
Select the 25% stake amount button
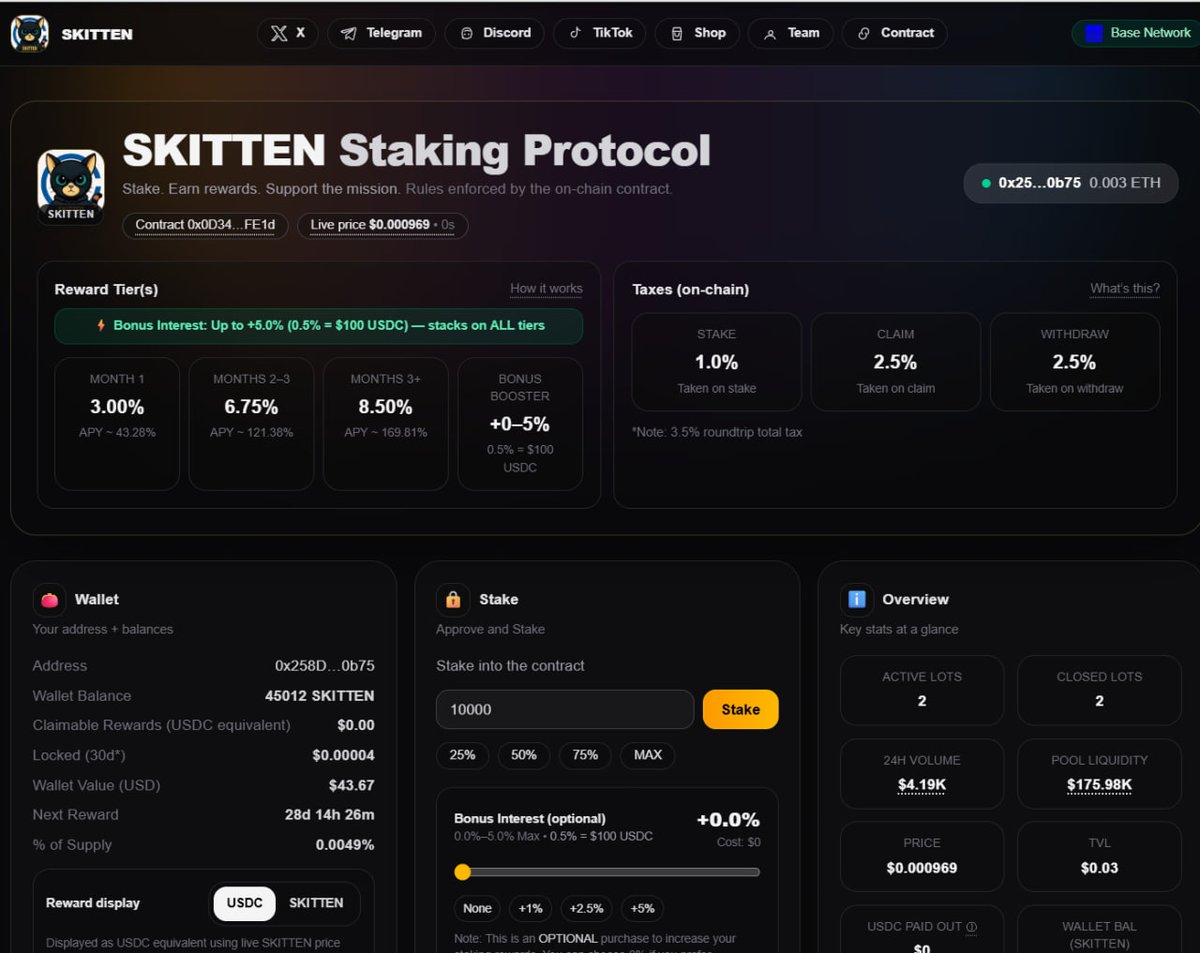point(462,755)
